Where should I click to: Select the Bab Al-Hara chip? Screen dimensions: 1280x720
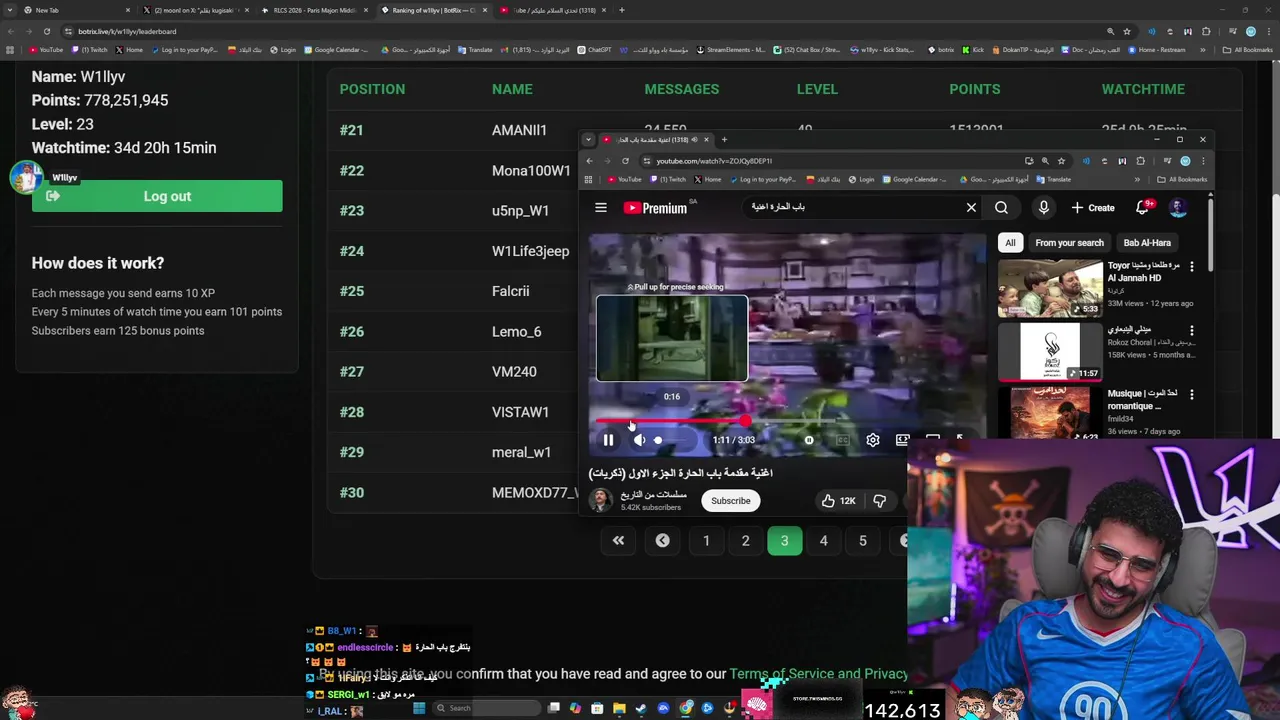click(1147, 243)
